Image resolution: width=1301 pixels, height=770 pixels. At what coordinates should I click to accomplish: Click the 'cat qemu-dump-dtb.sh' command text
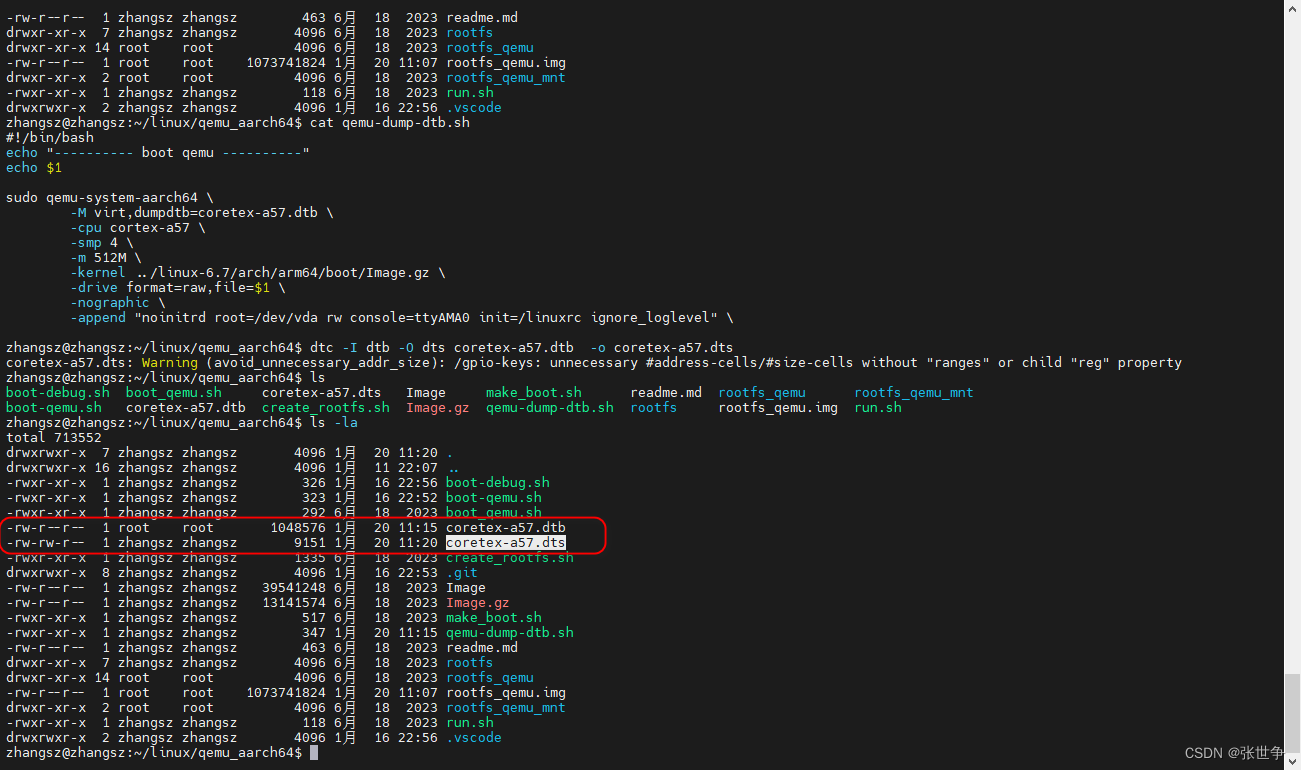click(x=390, y=122)
